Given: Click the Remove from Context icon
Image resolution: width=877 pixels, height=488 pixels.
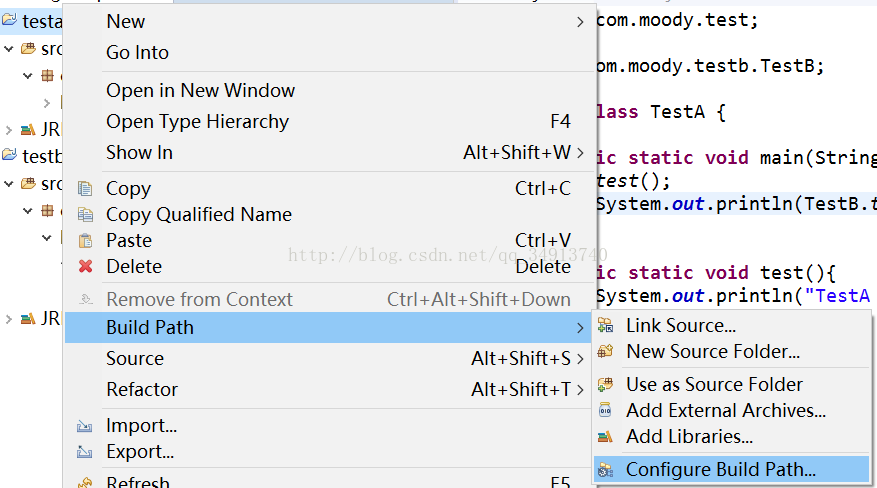Looking at the screenshot, I should pos(86,299).
